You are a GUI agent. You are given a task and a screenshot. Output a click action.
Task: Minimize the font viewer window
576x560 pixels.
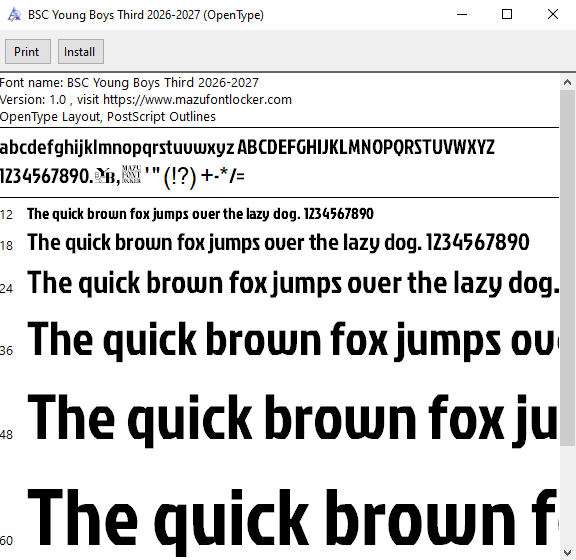[x=462, y=15]
